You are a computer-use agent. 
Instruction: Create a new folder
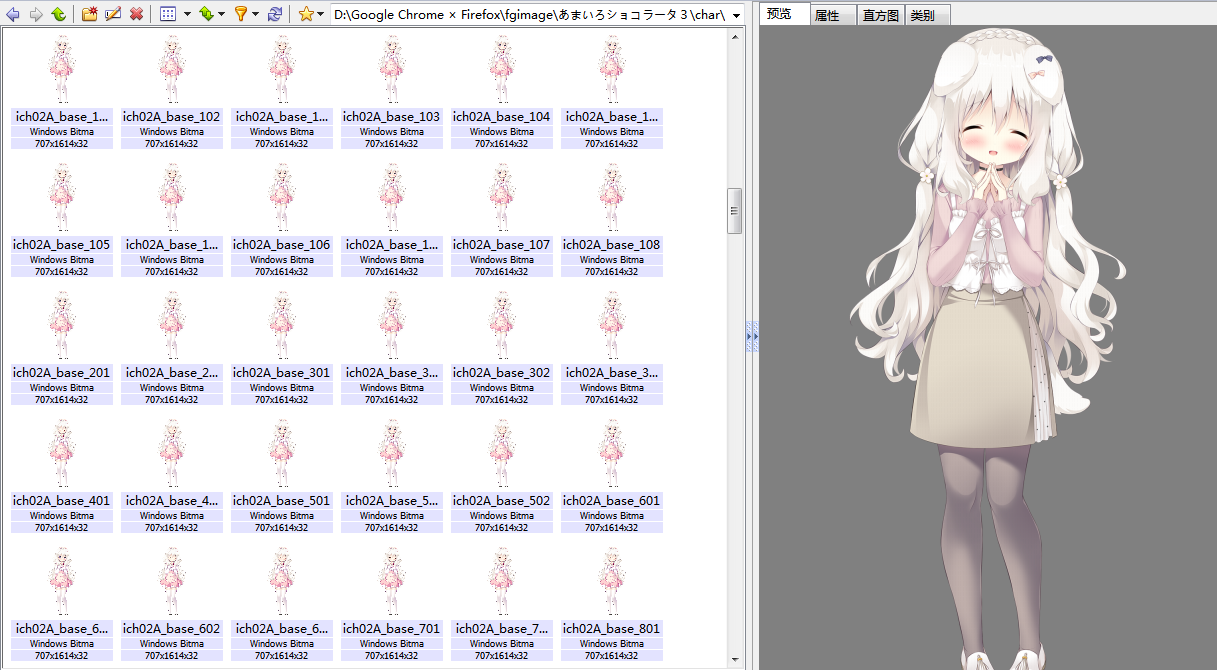90,14
